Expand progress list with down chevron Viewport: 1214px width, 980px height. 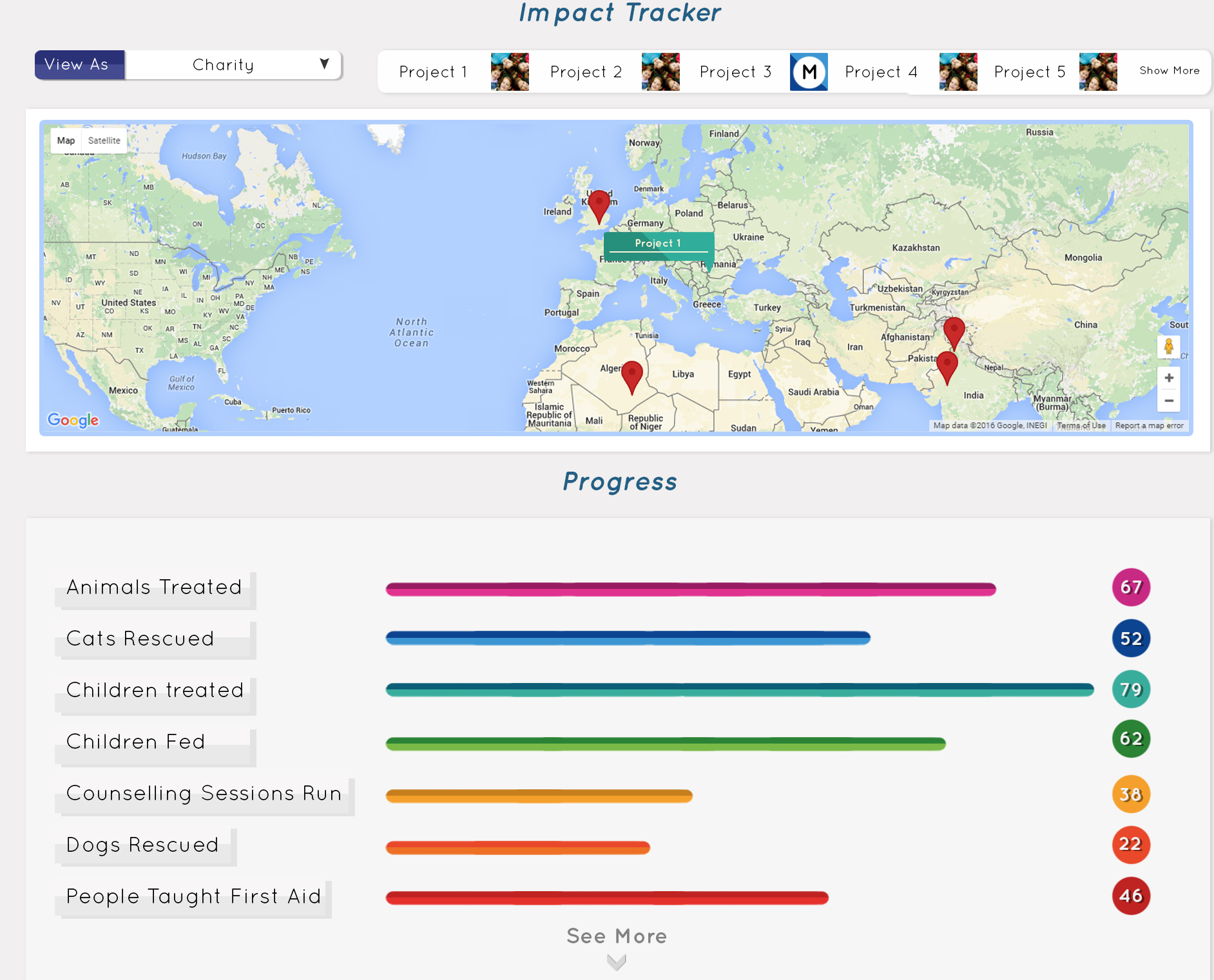[x=617, y=962]
